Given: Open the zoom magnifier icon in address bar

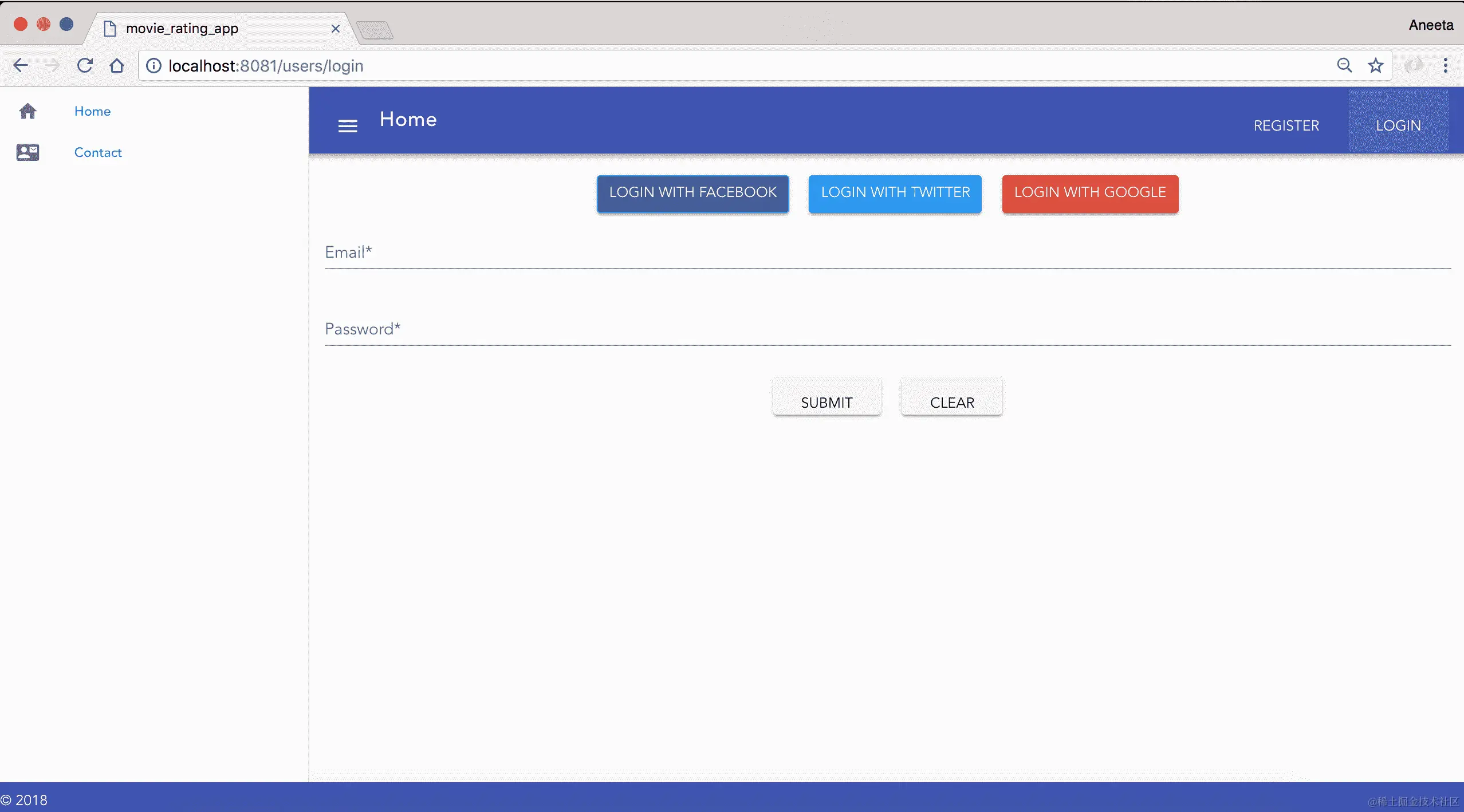Looking at the screenshot, I should tap(1344, 66).
